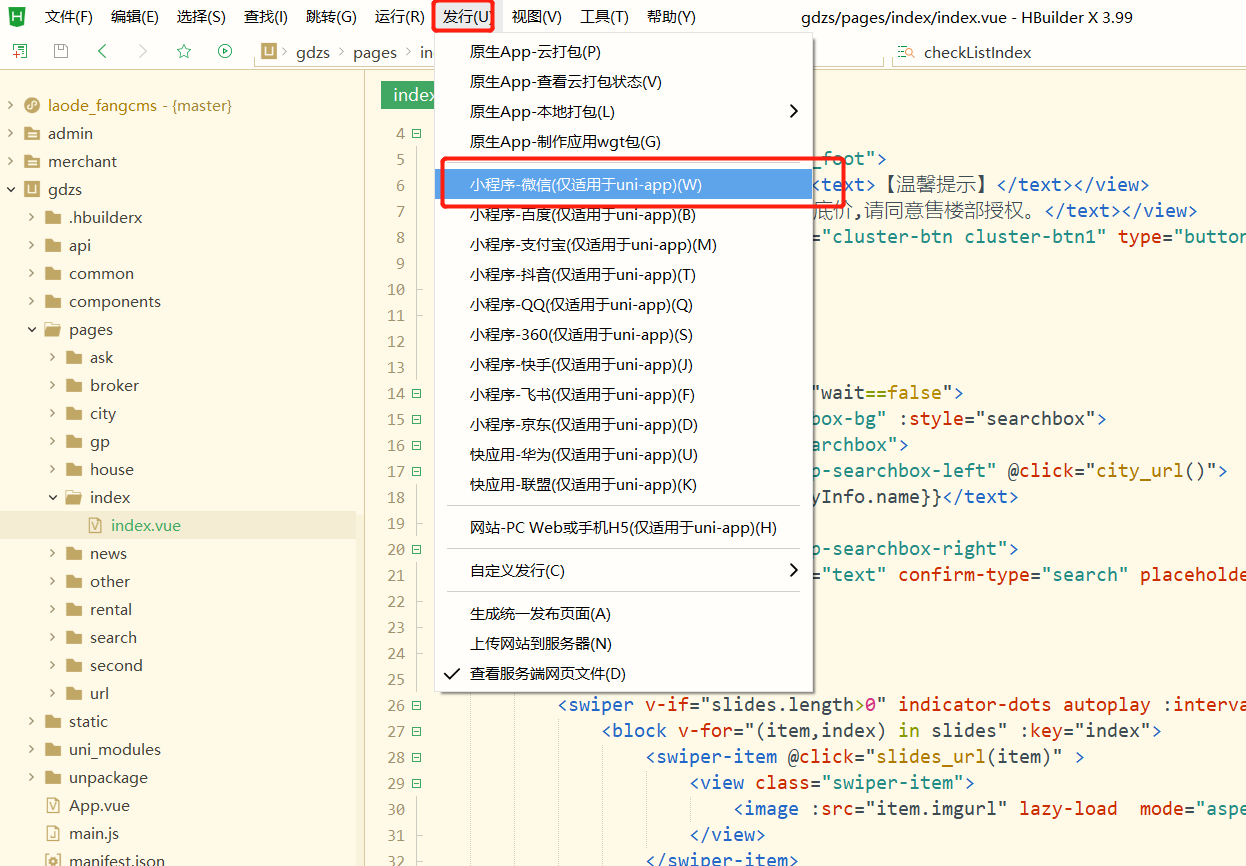
Task: Expand the static folder chevron
Action: pos(32,721)
